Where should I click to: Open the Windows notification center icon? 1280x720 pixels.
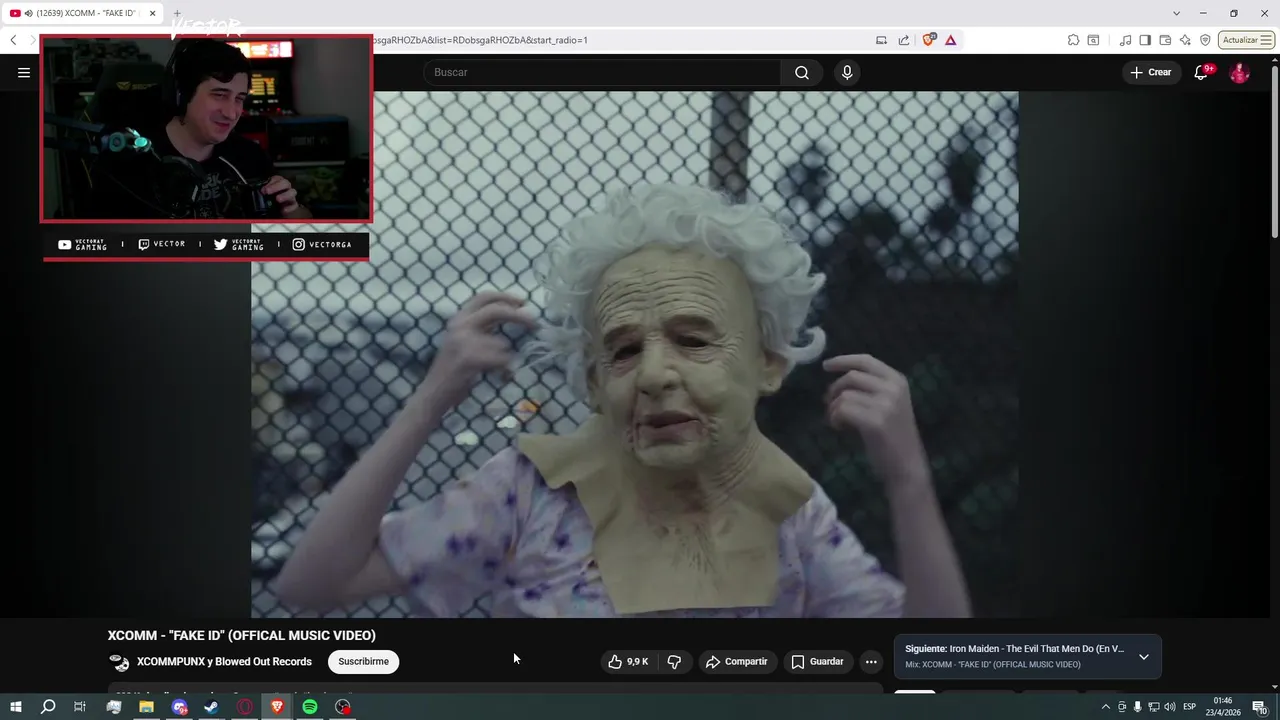(x=1260, y=707)
